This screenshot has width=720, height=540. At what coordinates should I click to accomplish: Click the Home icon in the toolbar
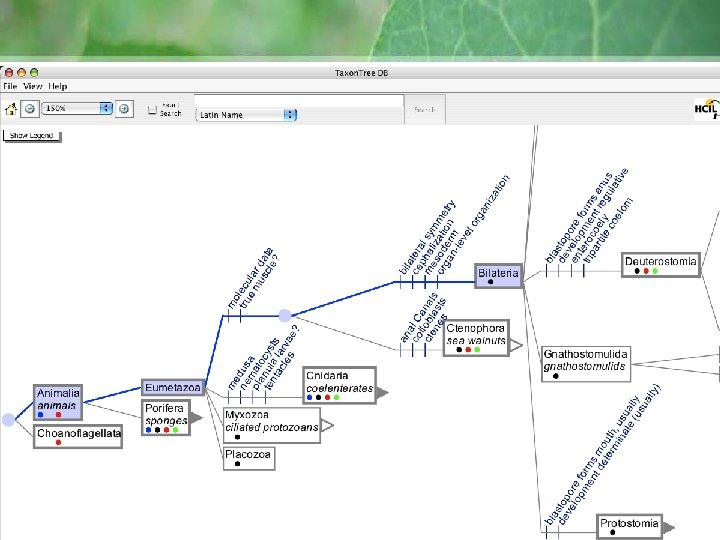point(11,109)
